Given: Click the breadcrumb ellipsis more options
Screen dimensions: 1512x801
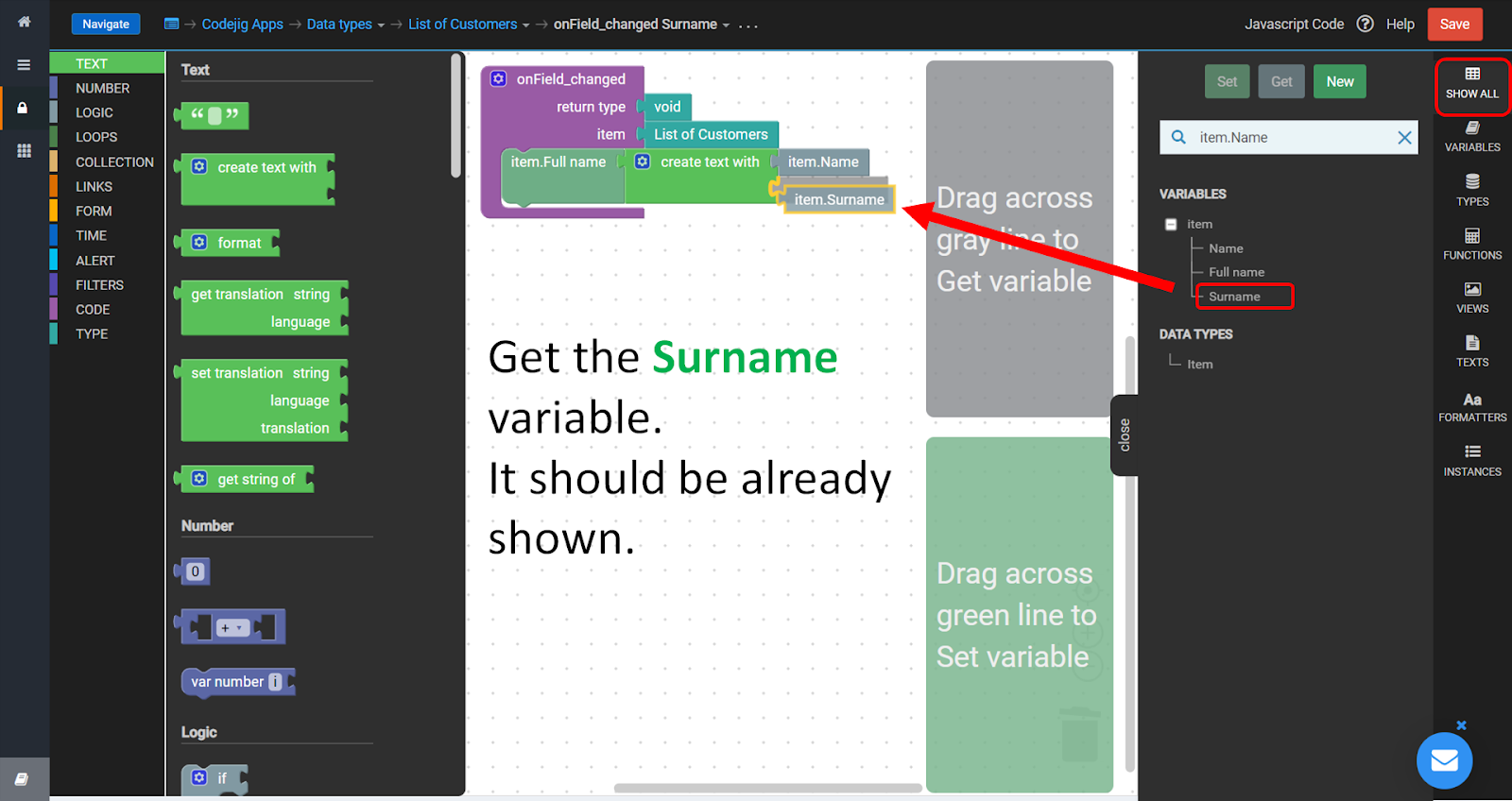Looking at the screenshot, I should pyautogui.click(x=748, y=26).
